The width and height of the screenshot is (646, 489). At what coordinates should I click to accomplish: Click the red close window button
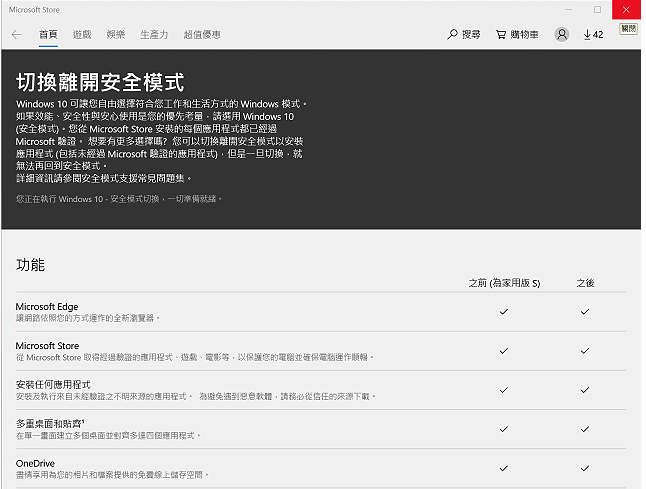click(x=626, y=9)
